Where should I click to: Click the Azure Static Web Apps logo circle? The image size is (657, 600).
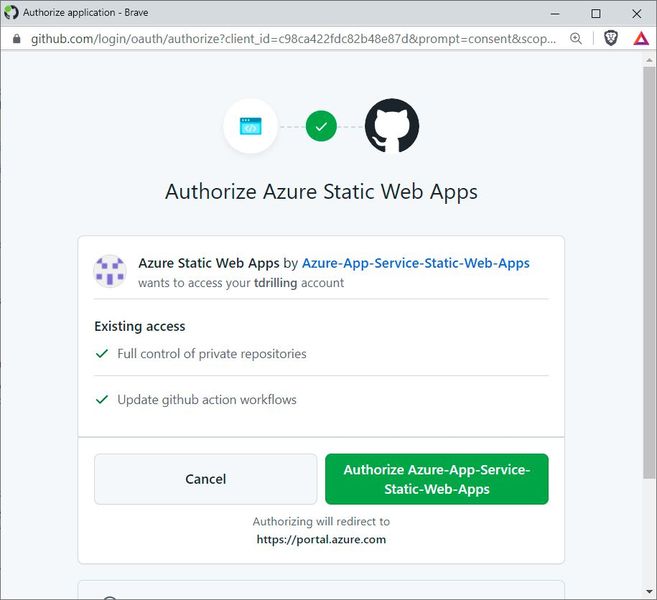[x=251, y=126]
